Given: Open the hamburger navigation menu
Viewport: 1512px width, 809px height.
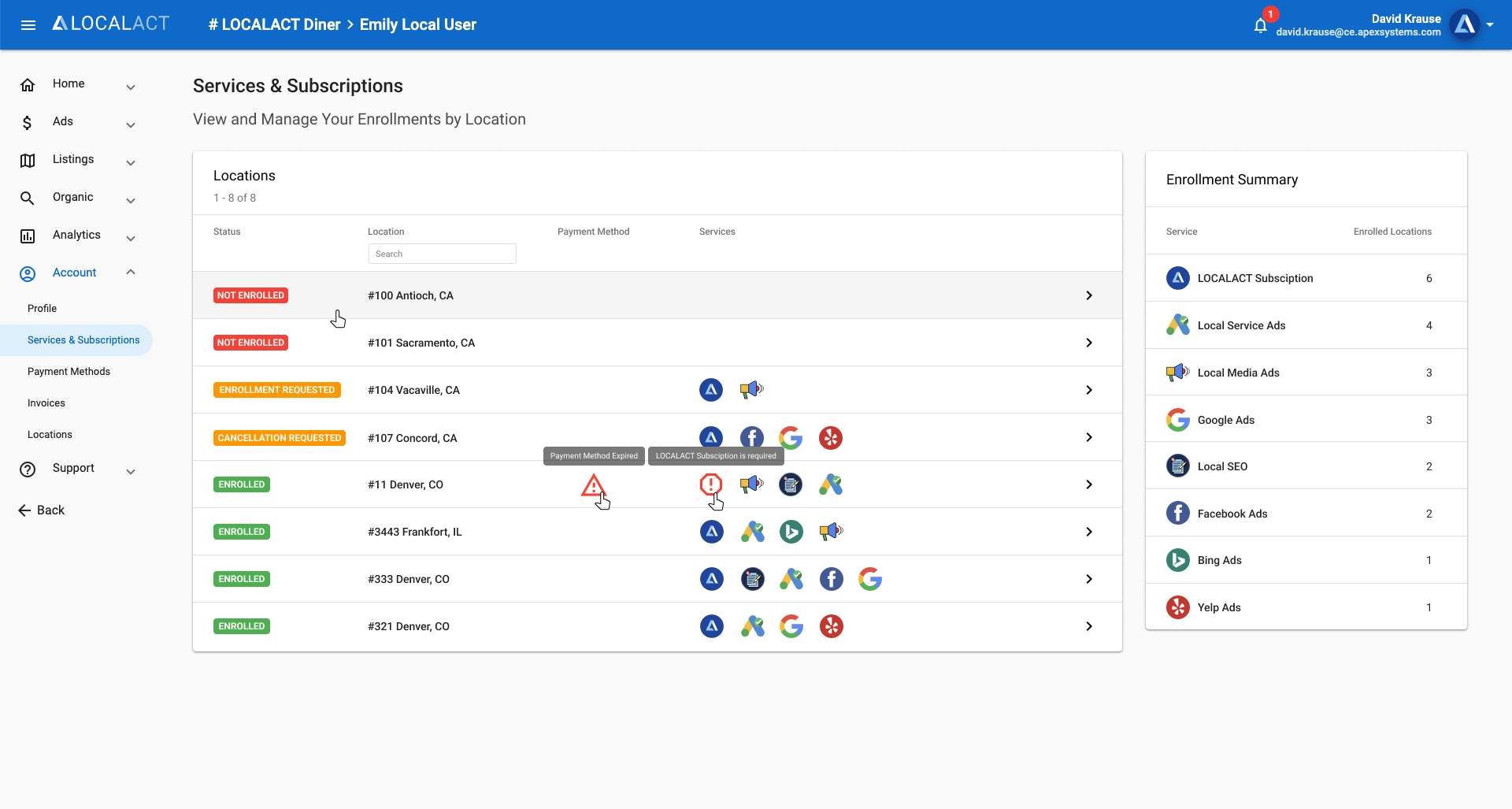Looking at the screenshot, I should tap(28, 24).
